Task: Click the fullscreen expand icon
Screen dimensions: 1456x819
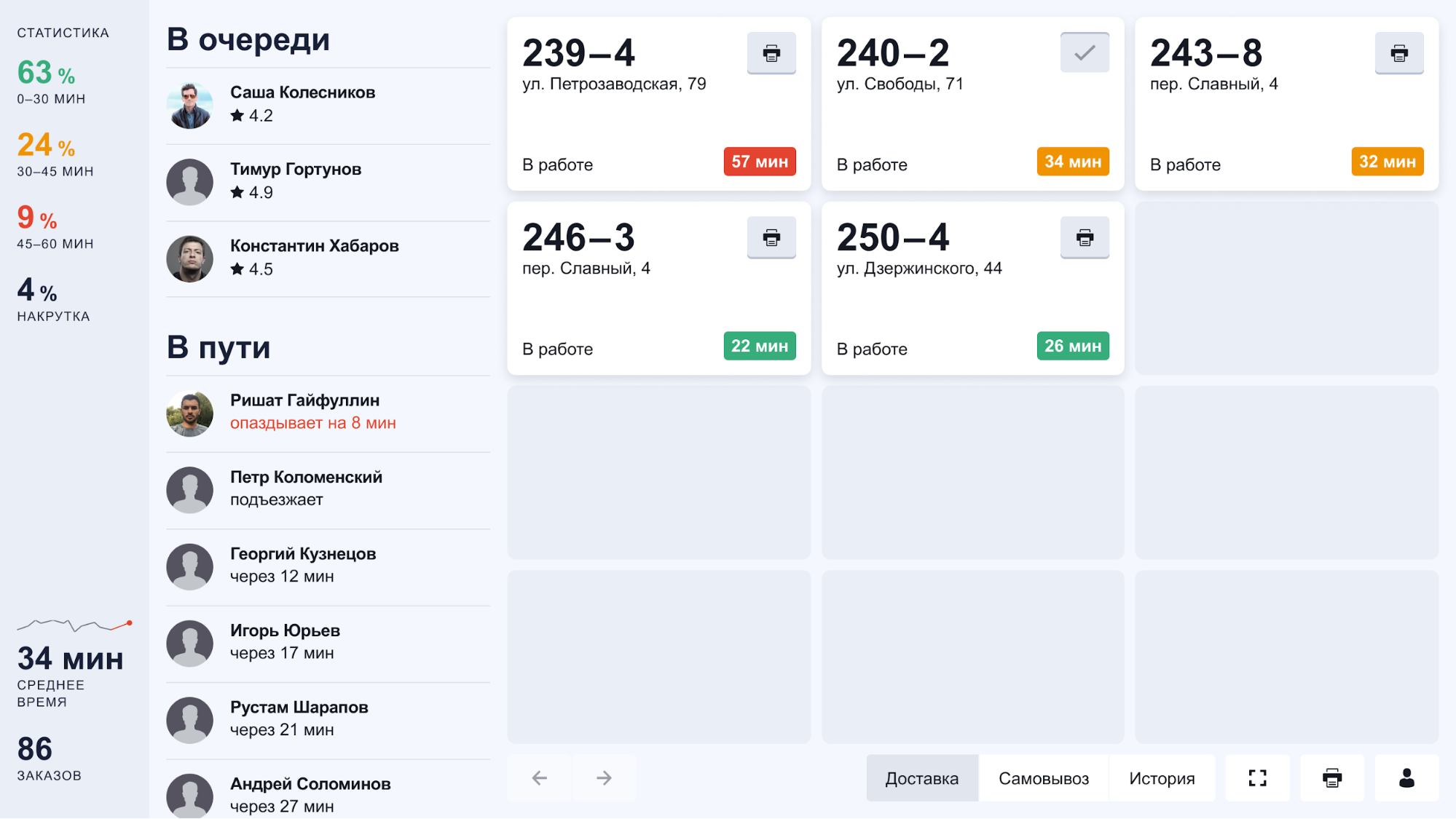Action: [1258, 779]
